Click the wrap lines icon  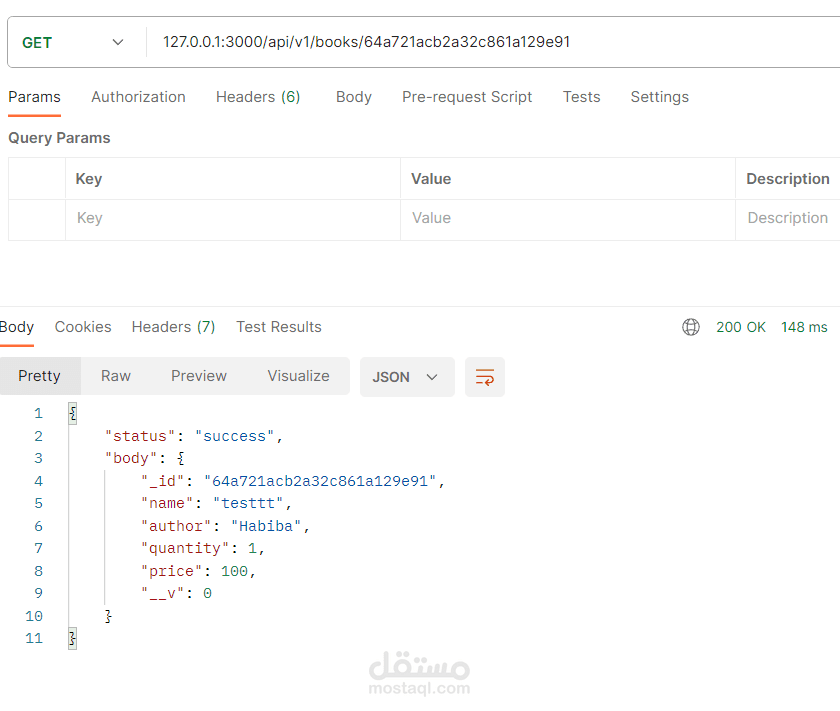coord(485,377)
